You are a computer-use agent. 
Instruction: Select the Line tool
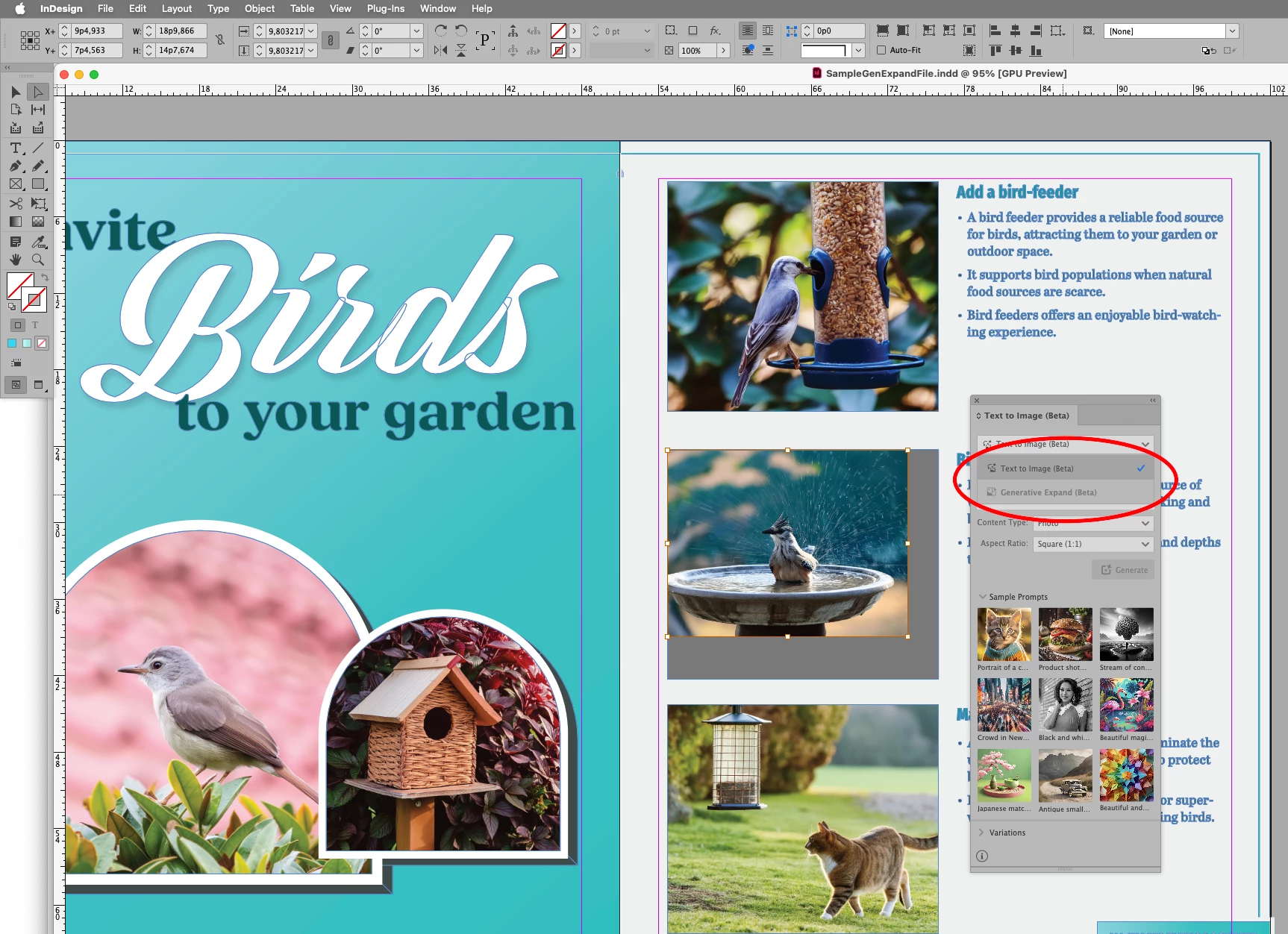tap(38, 148)
